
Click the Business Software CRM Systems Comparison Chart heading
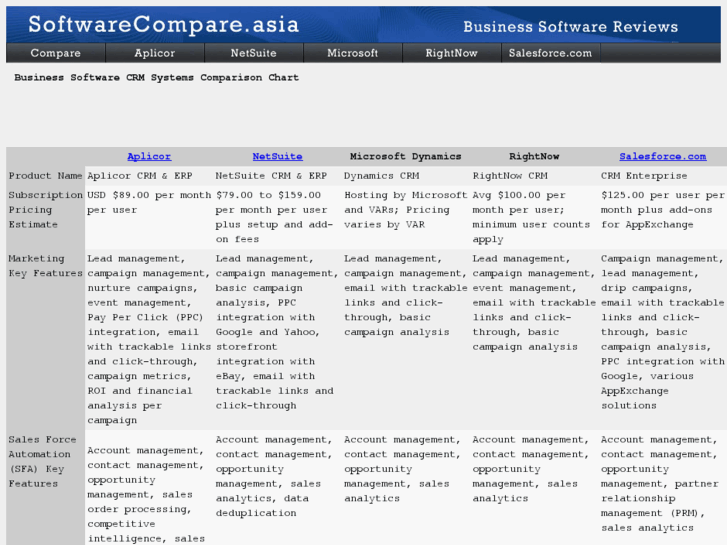click(156, 77)
